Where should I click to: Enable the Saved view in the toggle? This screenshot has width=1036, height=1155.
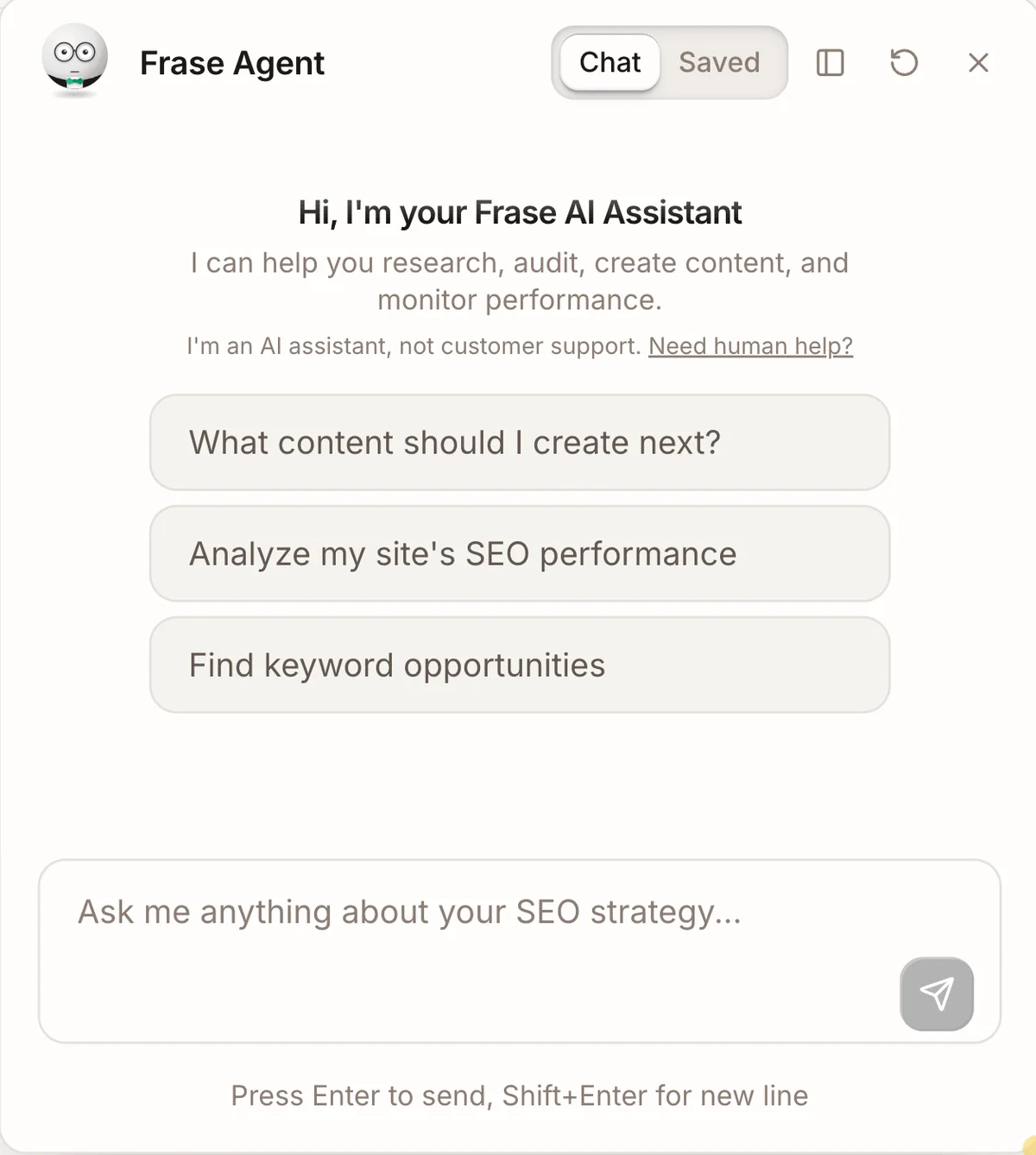click(719, 63)
